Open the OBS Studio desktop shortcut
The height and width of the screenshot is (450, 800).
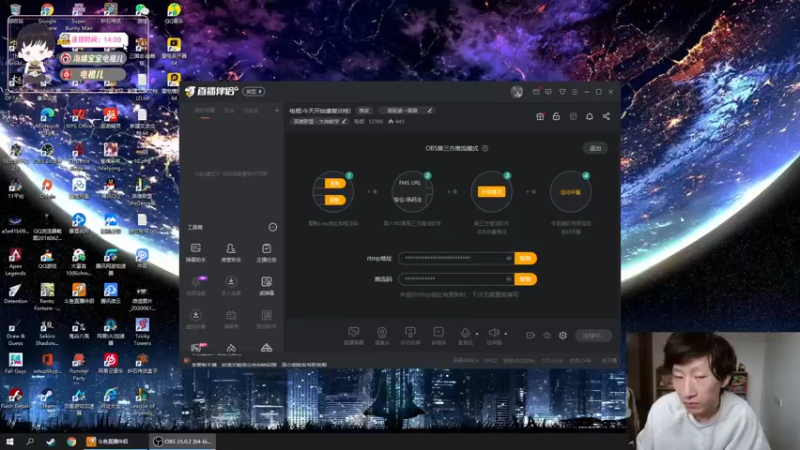(47, 154)
